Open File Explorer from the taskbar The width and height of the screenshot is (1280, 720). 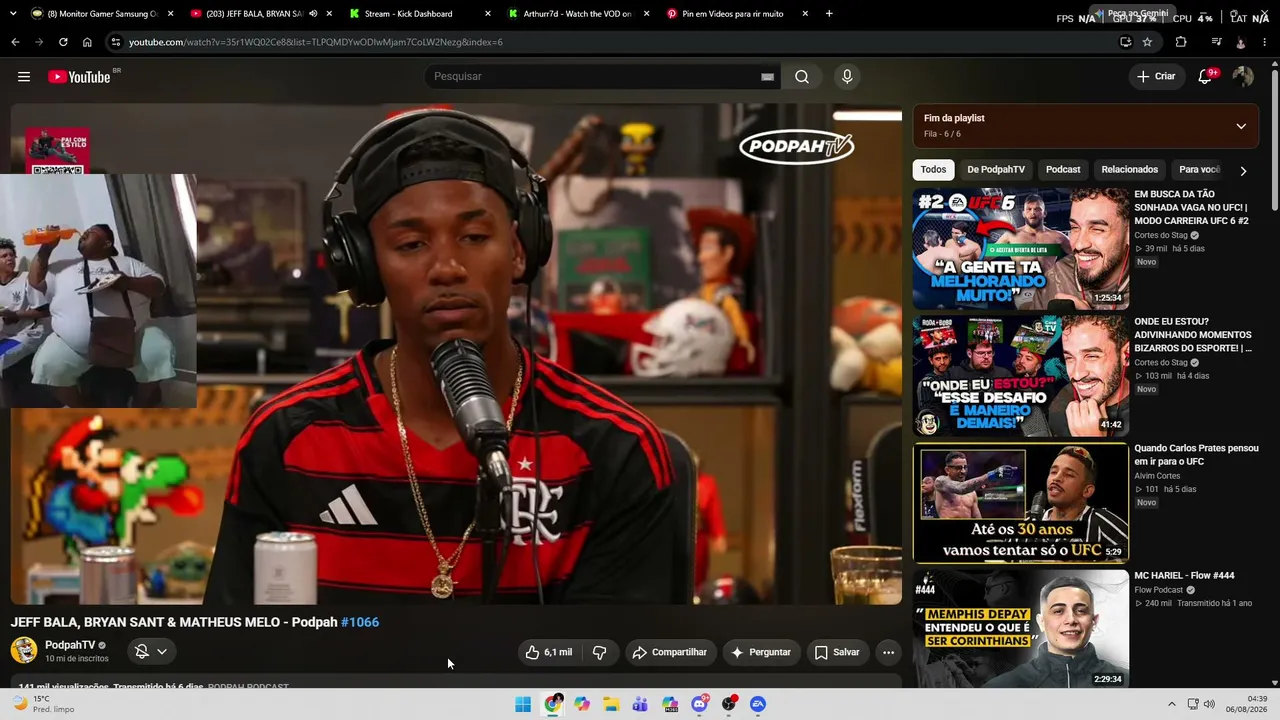[611, 704]
